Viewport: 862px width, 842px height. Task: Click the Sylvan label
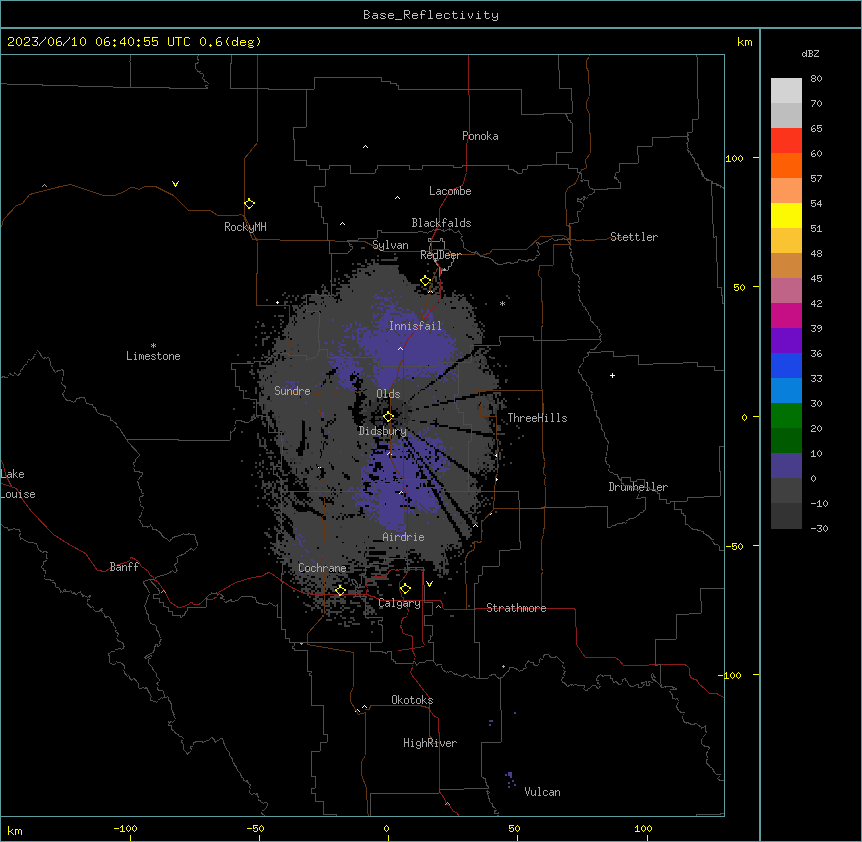coord(390,245)
